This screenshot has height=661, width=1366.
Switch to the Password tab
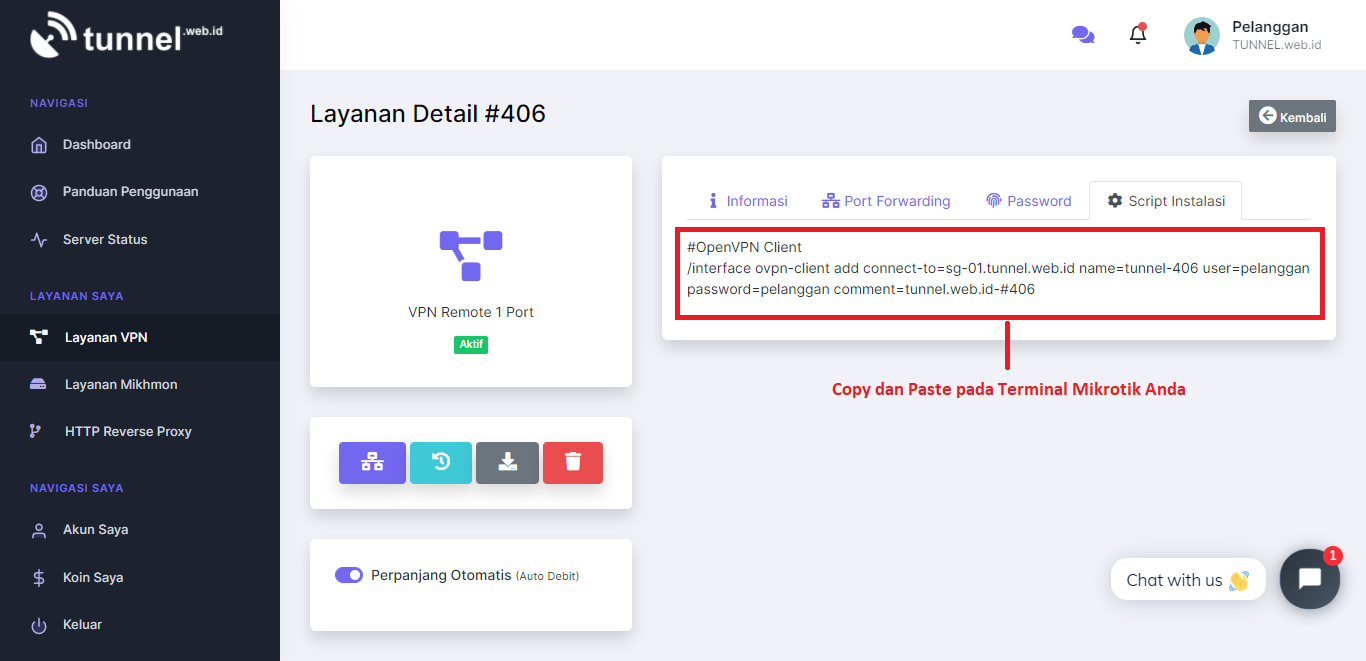pyautogui.click(x=1029, y=200)
